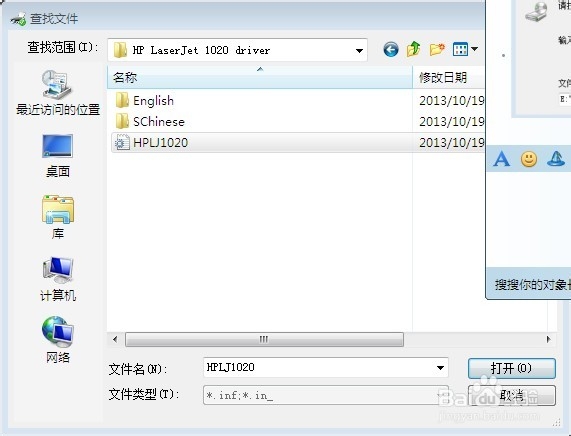Open the view menu icon
The width and height of the screenshot is (571, 436).
[460, 49]
